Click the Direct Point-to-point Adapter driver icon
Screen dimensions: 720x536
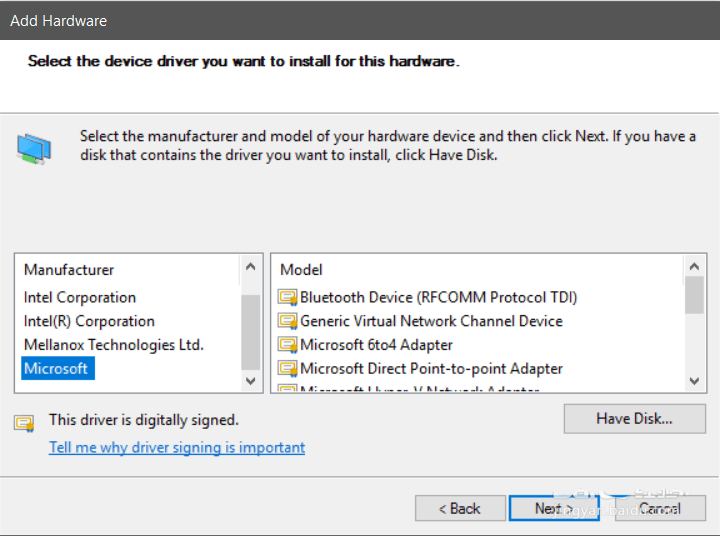[288, 369]
